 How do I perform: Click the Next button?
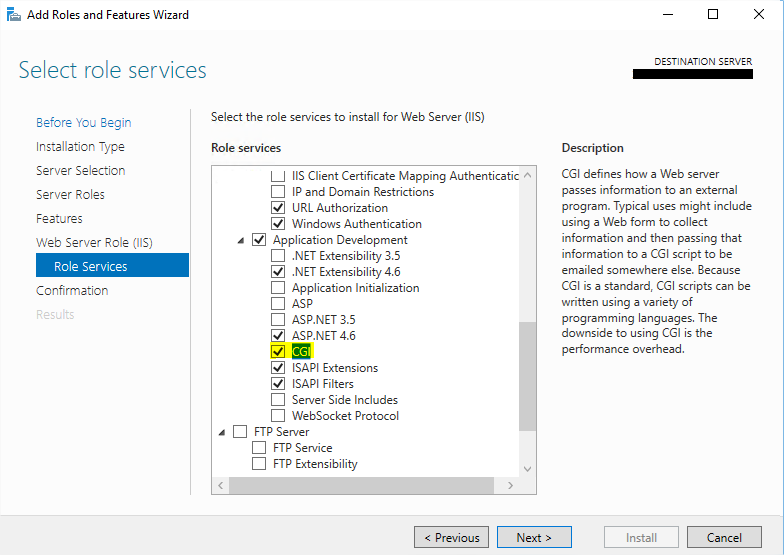534,537
